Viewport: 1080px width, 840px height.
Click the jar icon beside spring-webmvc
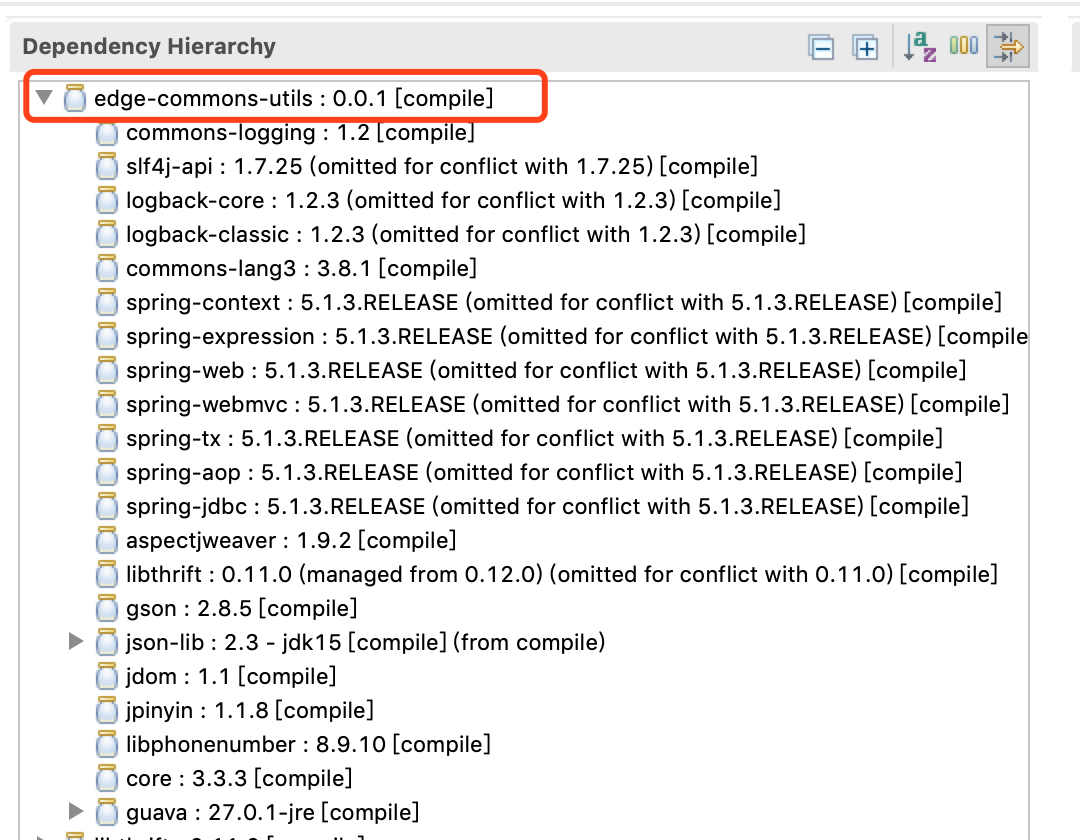(x=107, y=404)
